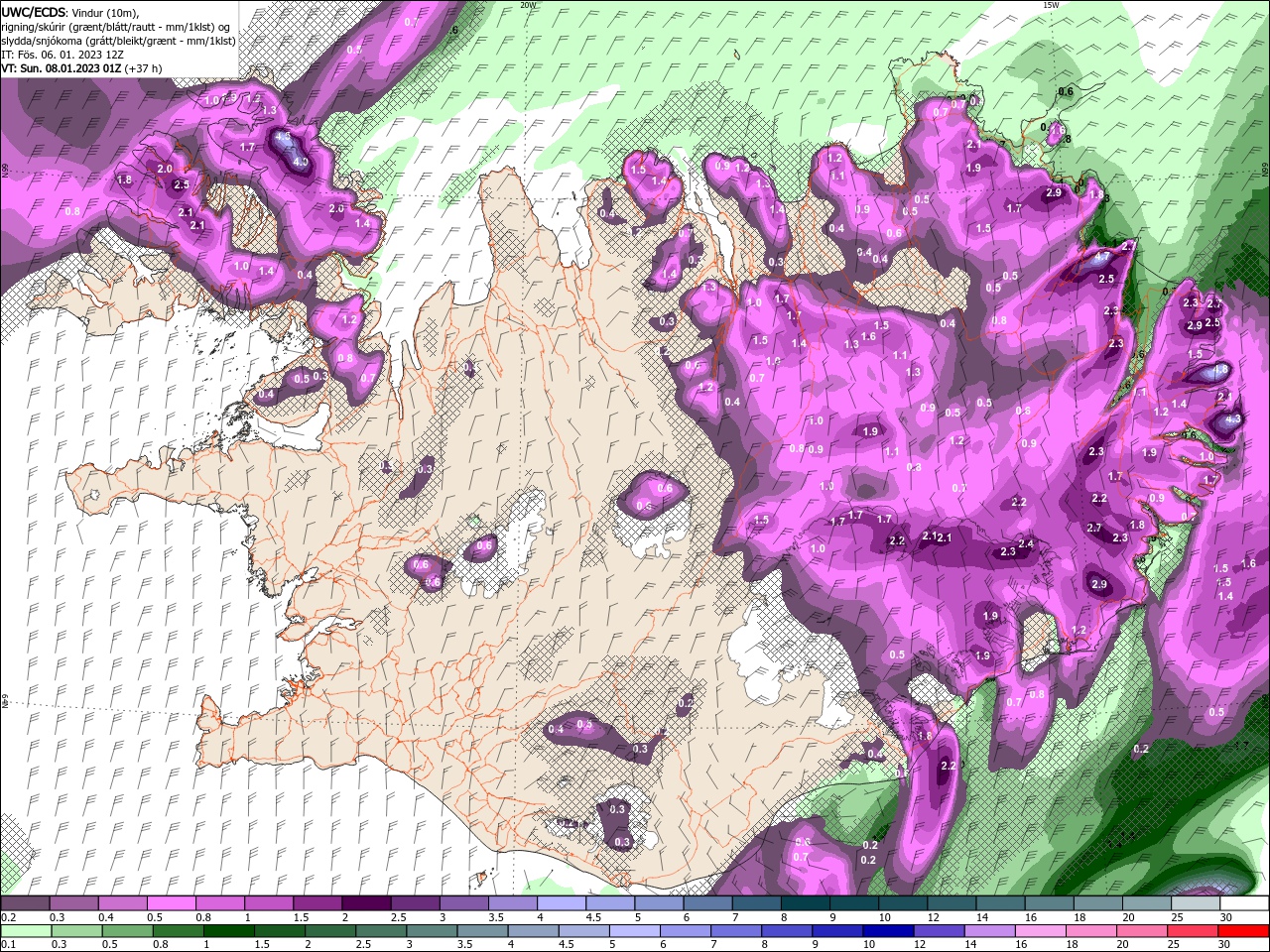Pick the light pink rain-scale swatch labeled 16
1270x952 pixels.
point(1041,931)
